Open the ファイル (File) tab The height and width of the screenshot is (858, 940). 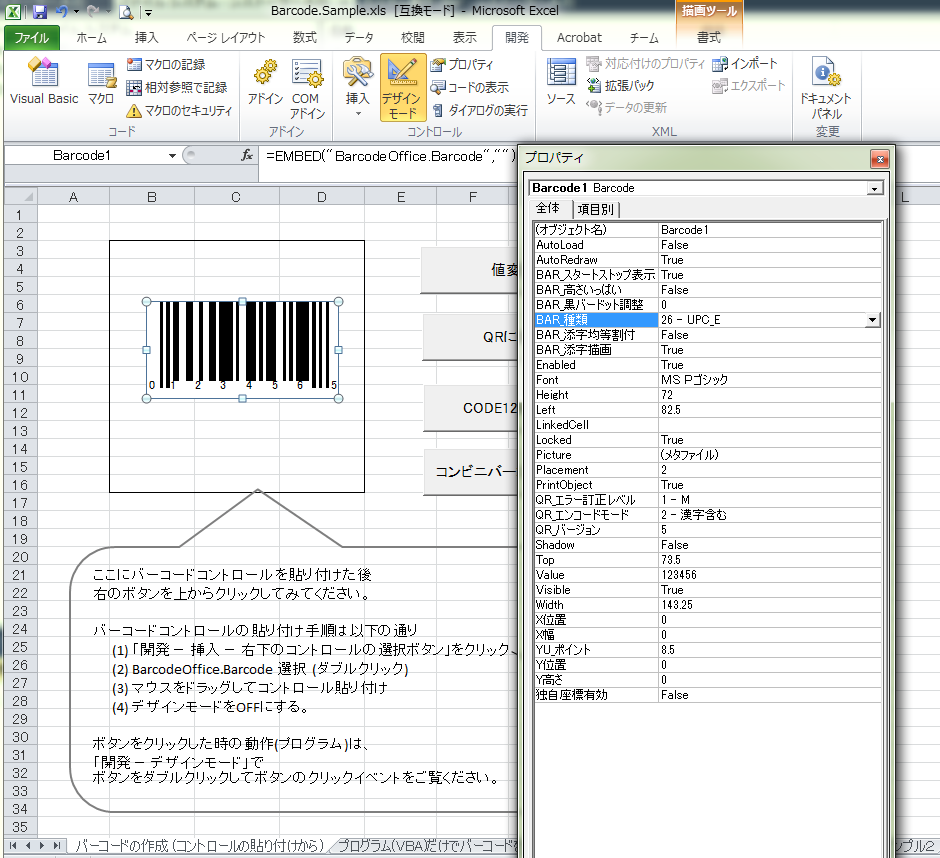[32, 38]
